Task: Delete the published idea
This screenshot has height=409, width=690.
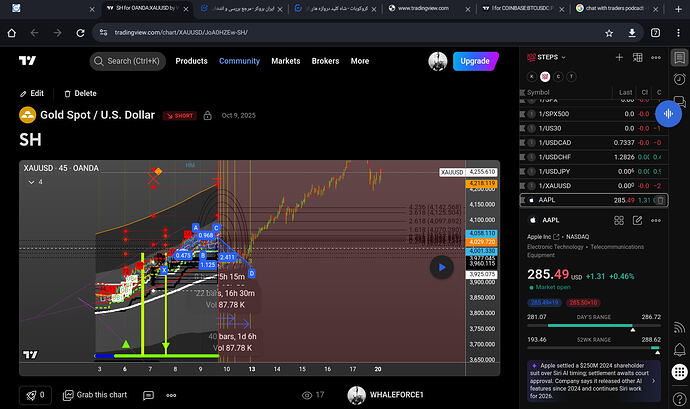Action: point(80,93)
